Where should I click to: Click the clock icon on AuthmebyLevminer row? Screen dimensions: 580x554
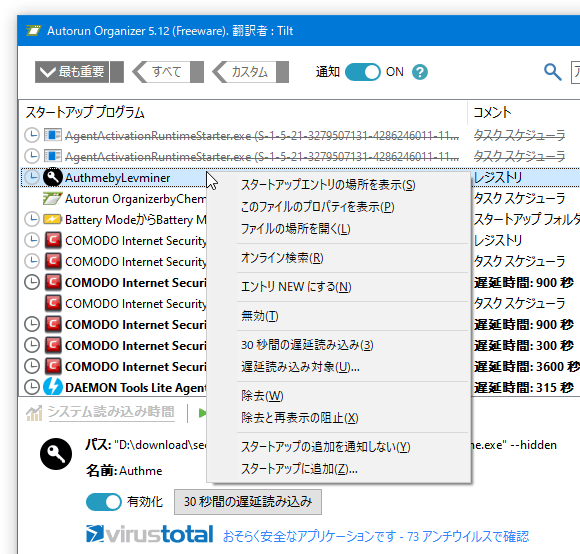(32, 178)
